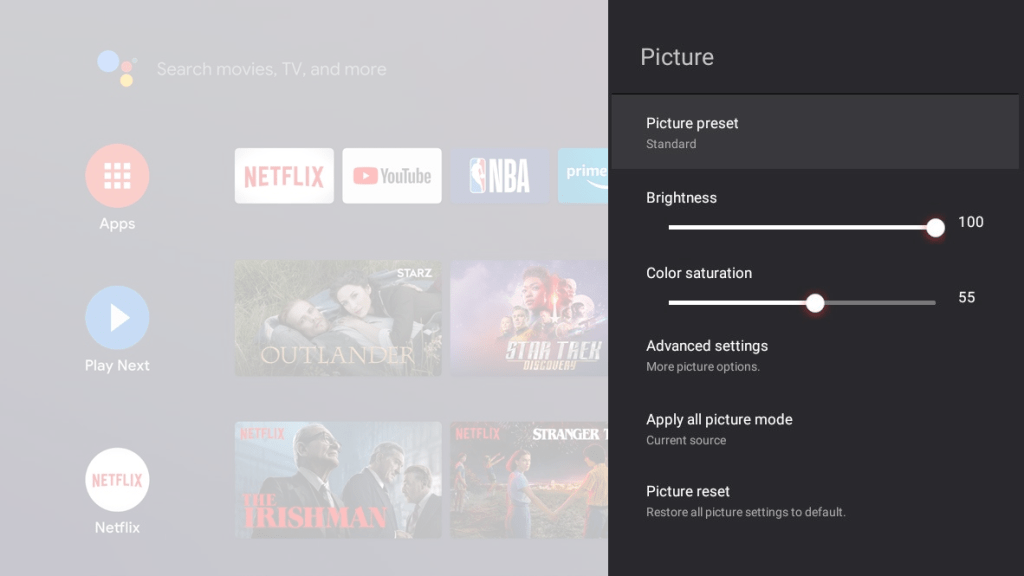Select the Play Next icon
1024x576 pixels.
pos(117,317)
